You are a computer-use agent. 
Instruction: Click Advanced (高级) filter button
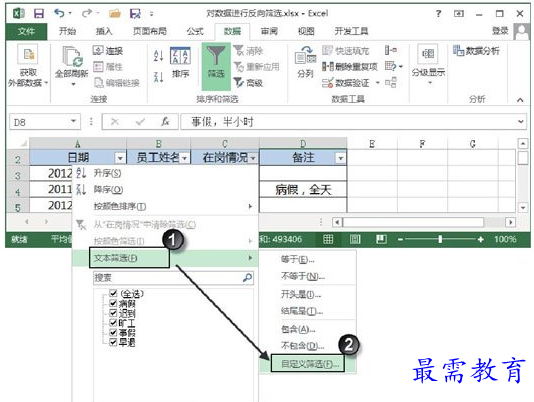248,82
